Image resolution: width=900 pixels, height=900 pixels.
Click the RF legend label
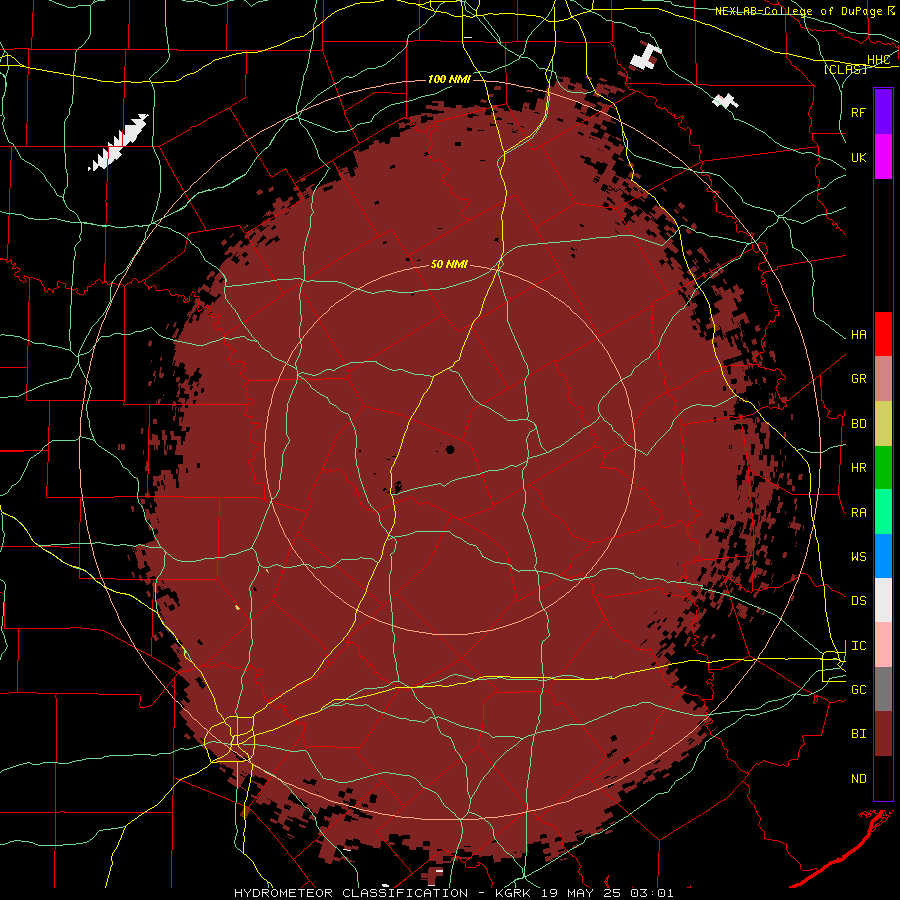(x=858, y=112)
